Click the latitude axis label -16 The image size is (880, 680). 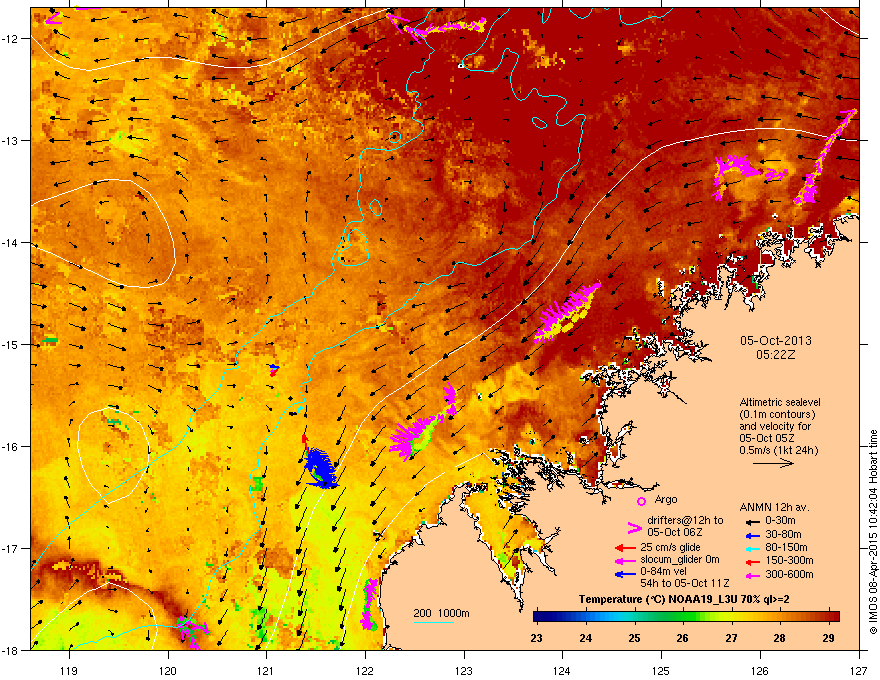point(10,447)
